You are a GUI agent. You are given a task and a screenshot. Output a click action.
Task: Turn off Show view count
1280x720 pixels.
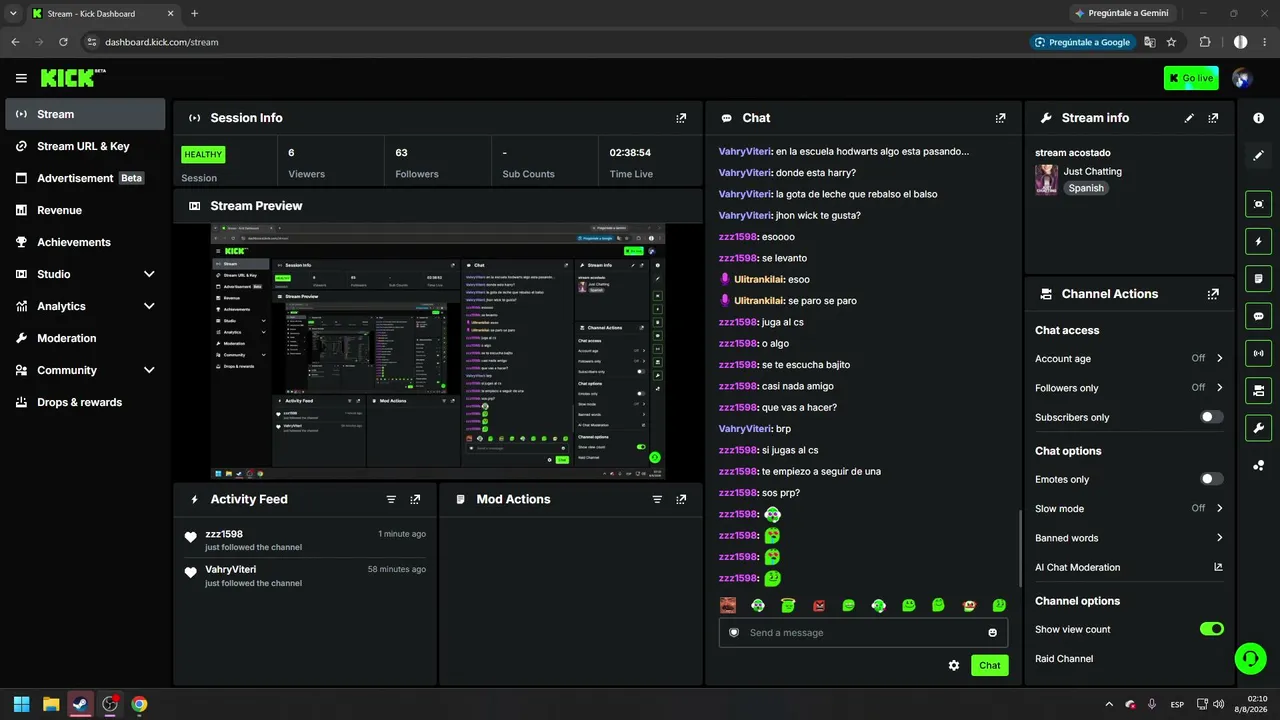pos(1211,629)
